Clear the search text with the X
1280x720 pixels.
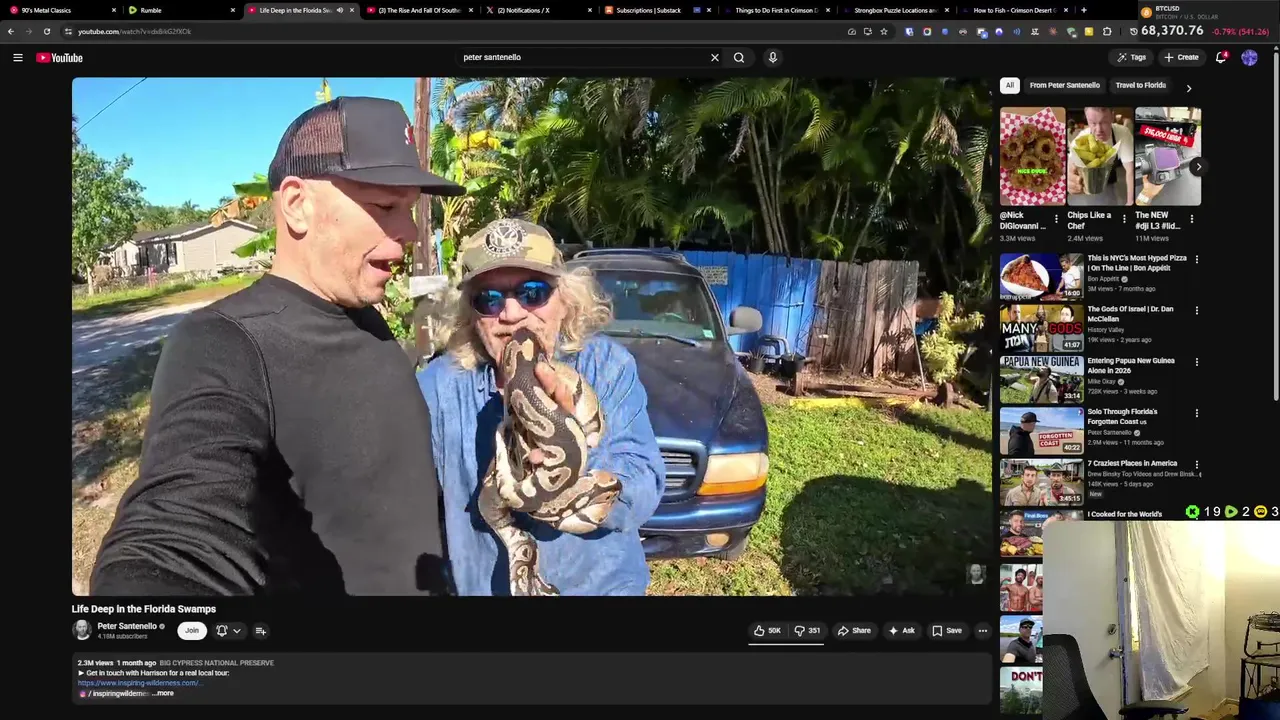point(714,57)
